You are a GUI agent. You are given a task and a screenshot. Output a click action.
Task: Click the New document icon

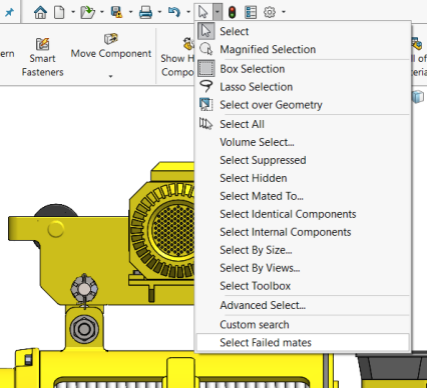pyautogui.click(x=59, y=13)
